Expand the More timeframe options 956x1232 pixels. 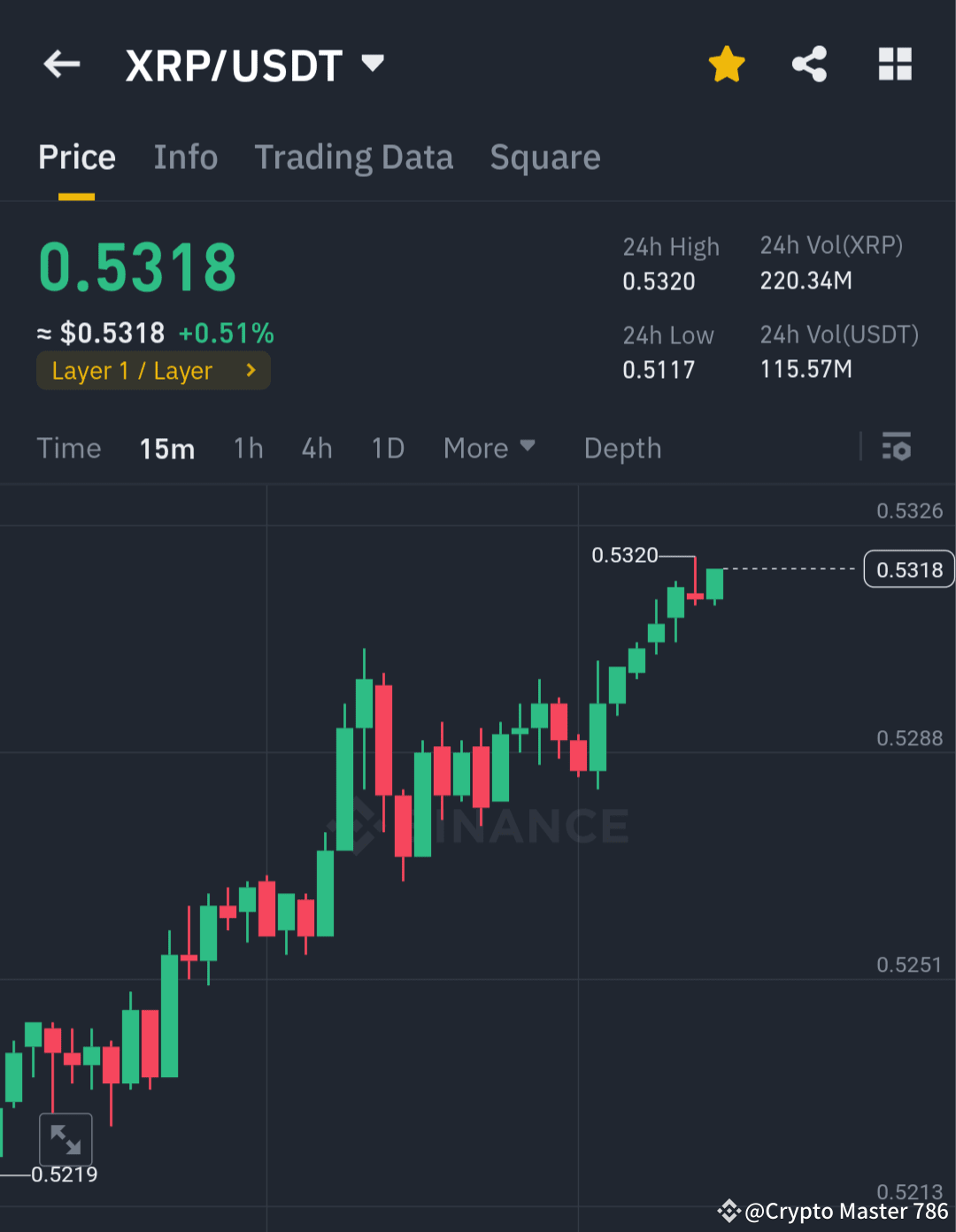coord(489,448)
